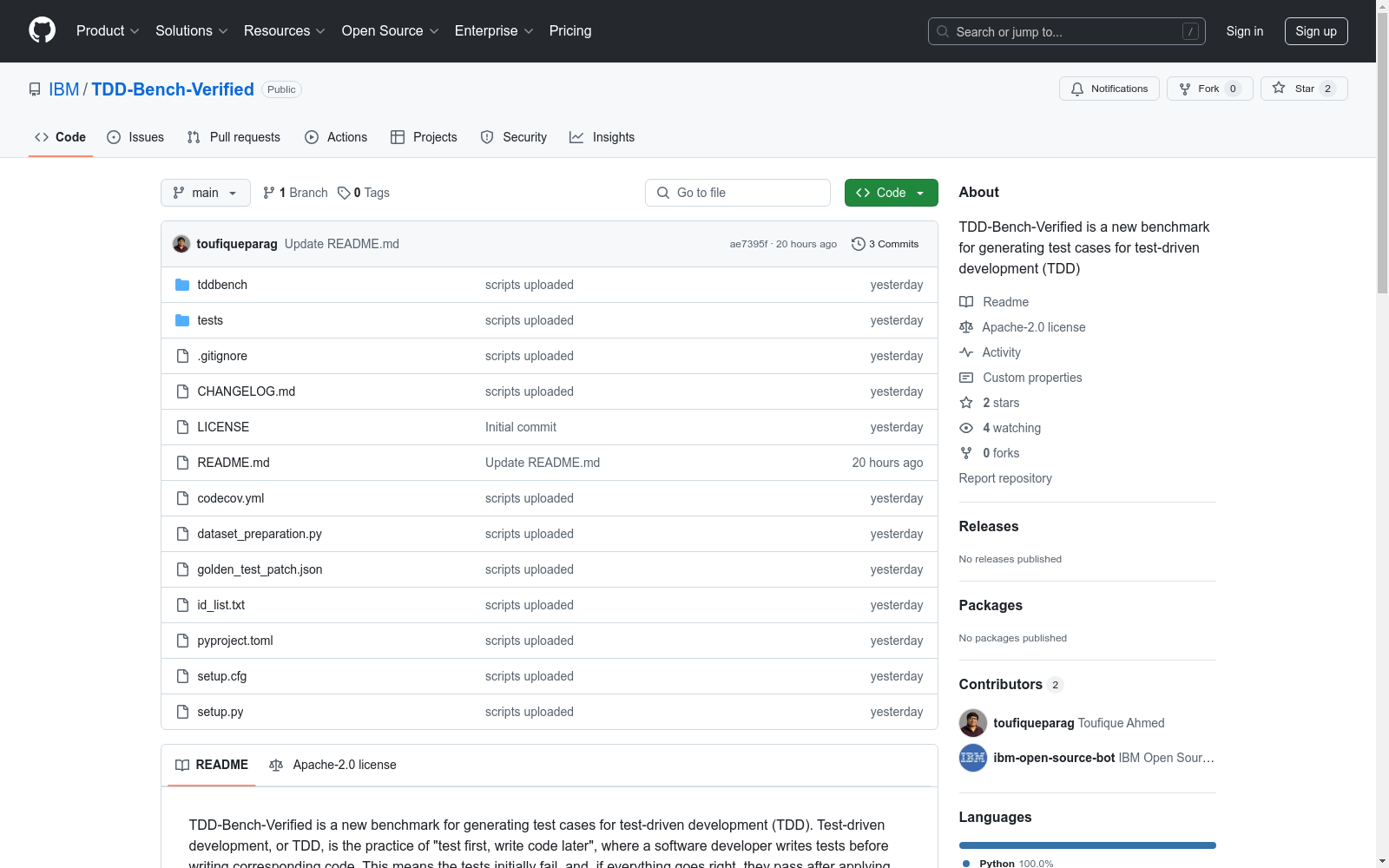This screenshot has height=868, width=1389.
Task: Click the tag icon beside 0 Tags
Action: click(344, 193)
